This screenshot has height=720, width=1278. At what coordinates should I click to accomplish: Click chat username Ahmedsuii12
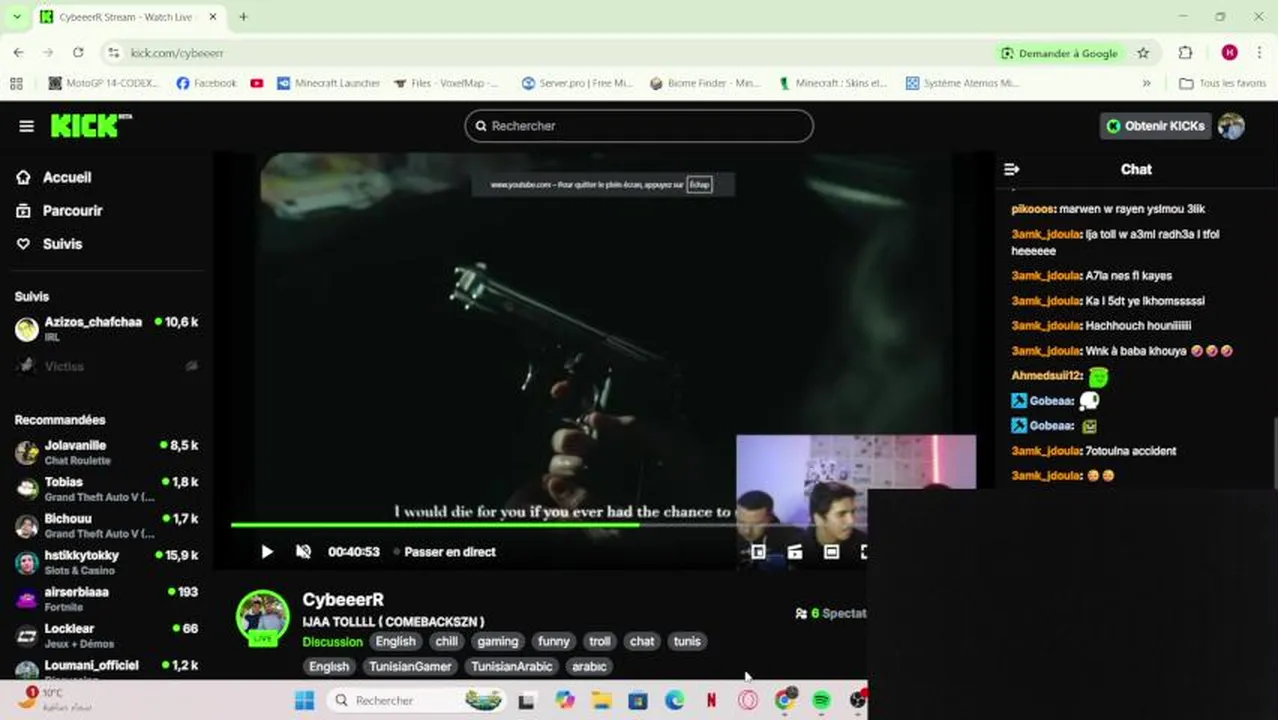tap(1046, 376)
